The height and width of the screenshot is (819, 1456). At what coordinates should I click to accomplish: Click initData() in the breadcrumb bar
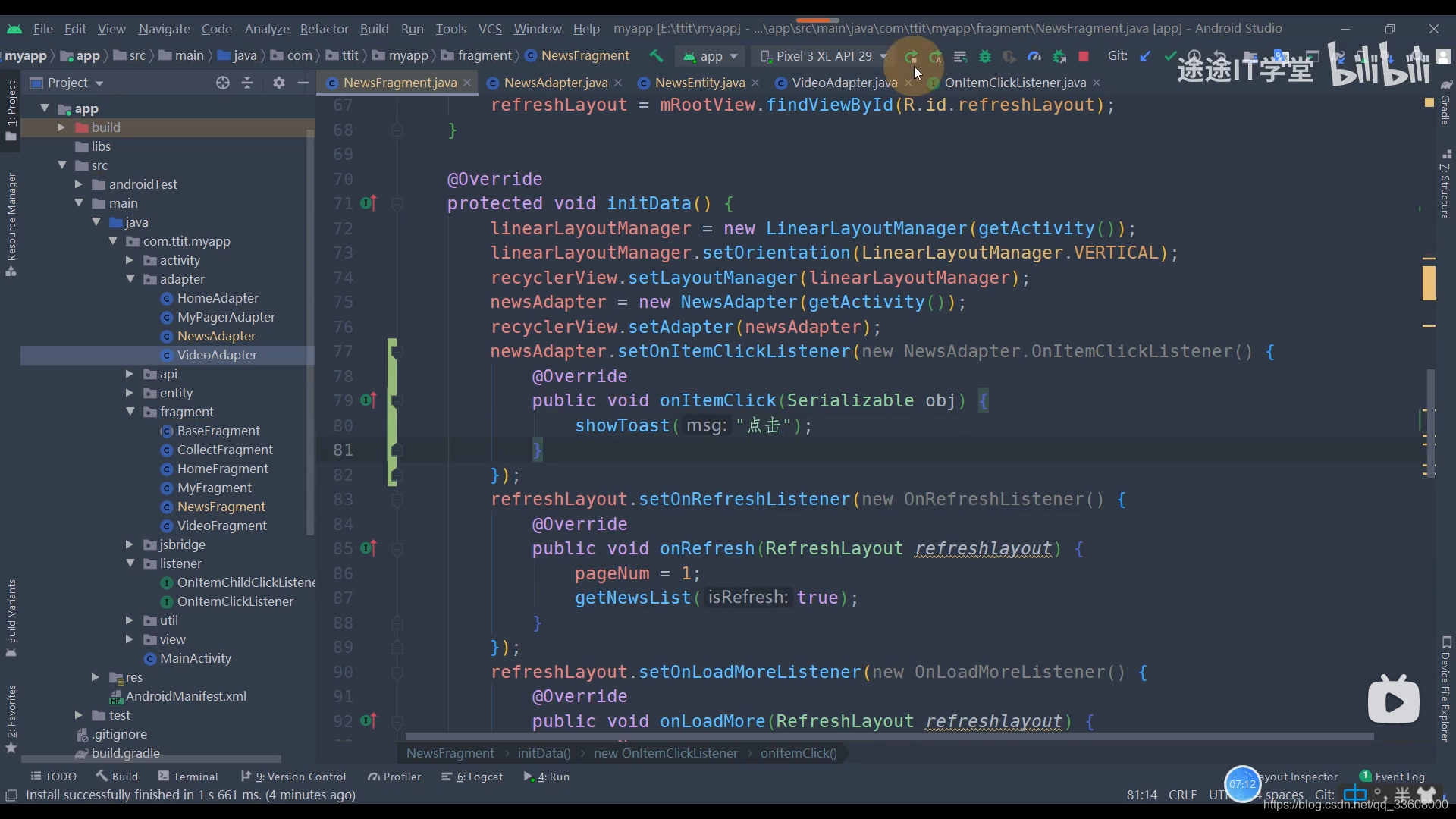[x=544, y=753]
